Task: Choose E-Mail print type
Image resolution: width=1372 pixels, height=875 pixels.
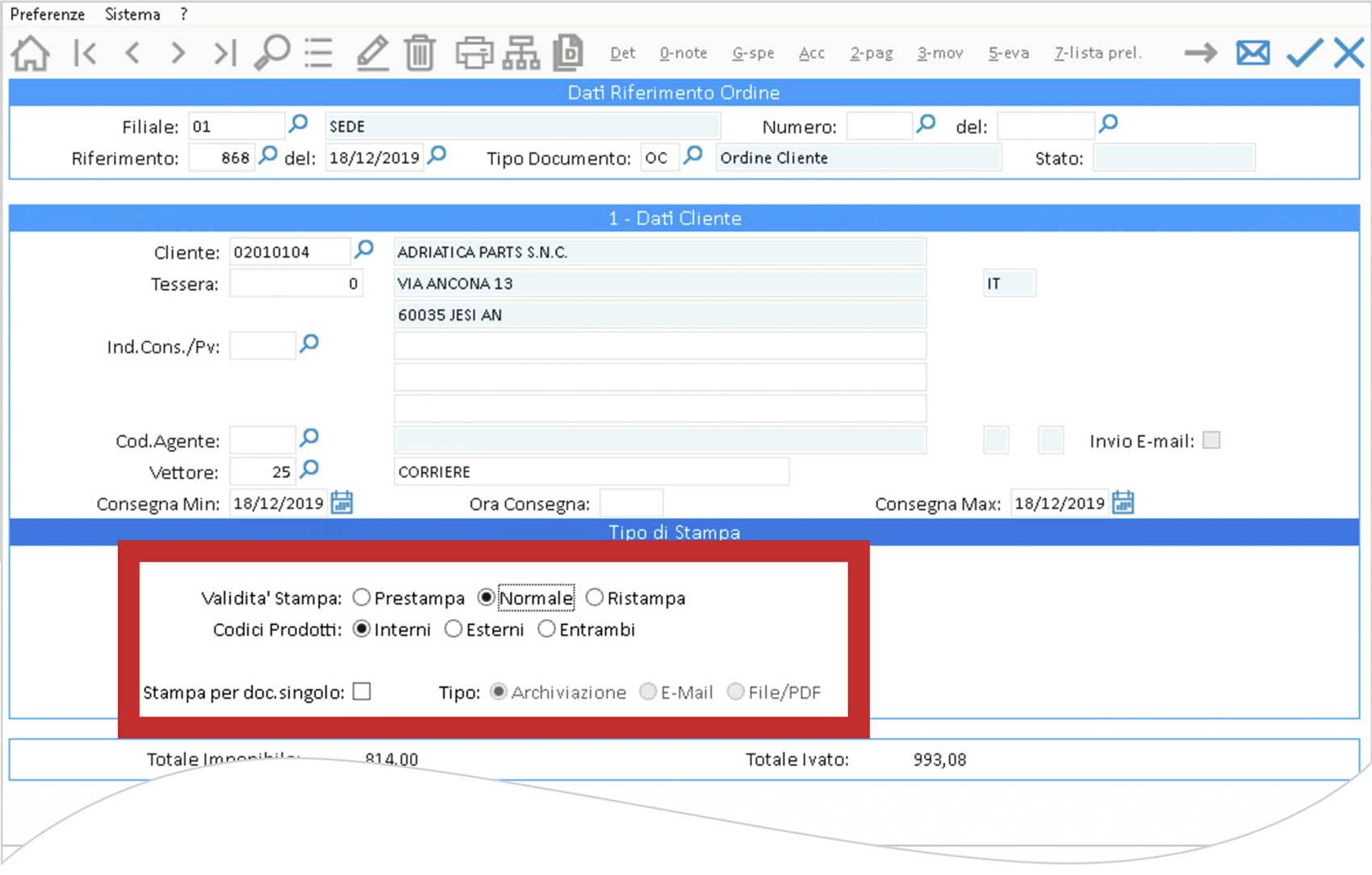Action: pos(647,692)
